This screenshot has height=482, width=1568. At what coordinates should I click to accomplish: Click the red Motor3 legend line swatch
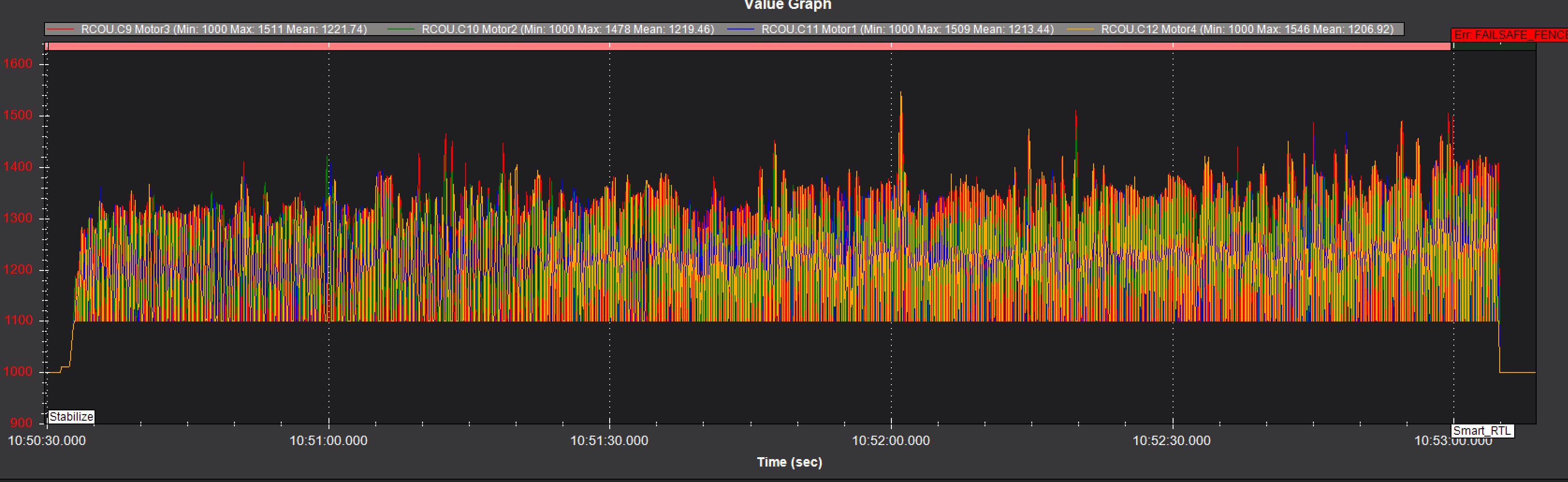tap(61, 29)
